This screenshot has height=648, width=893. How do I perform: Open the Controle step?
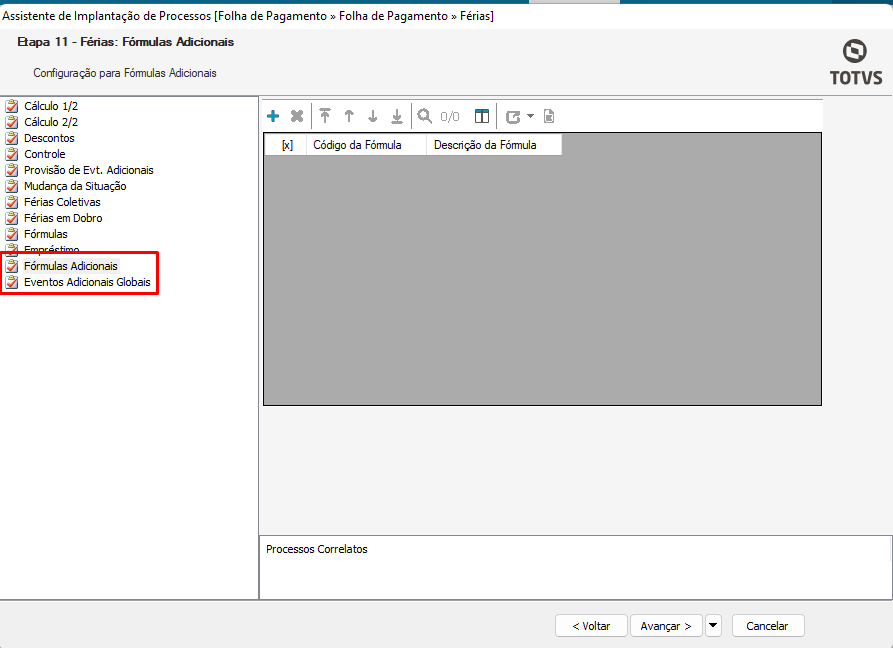coord(44,154)
